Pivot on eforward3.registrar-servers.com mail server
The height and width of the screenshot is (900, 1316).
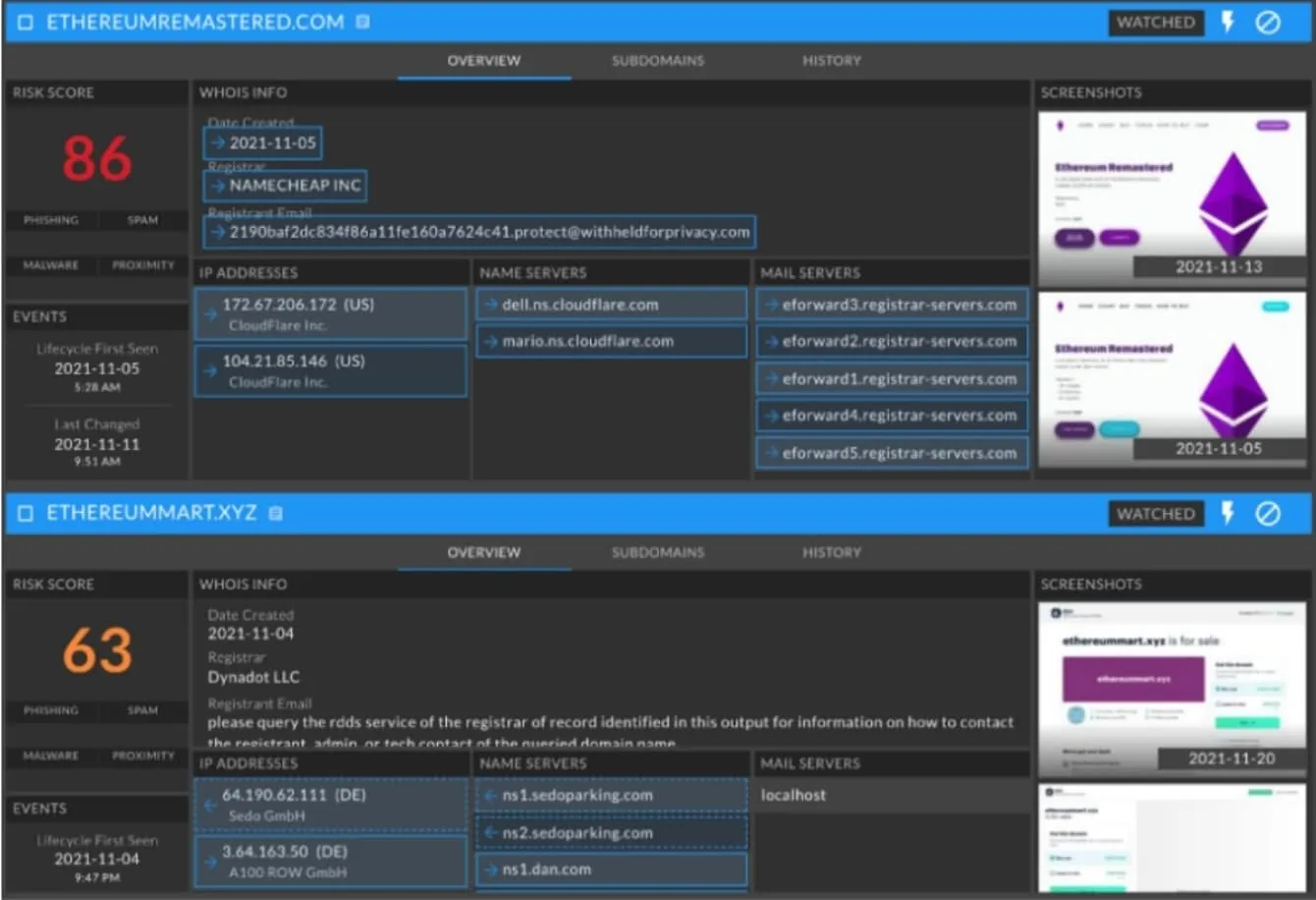click(899, 305)
